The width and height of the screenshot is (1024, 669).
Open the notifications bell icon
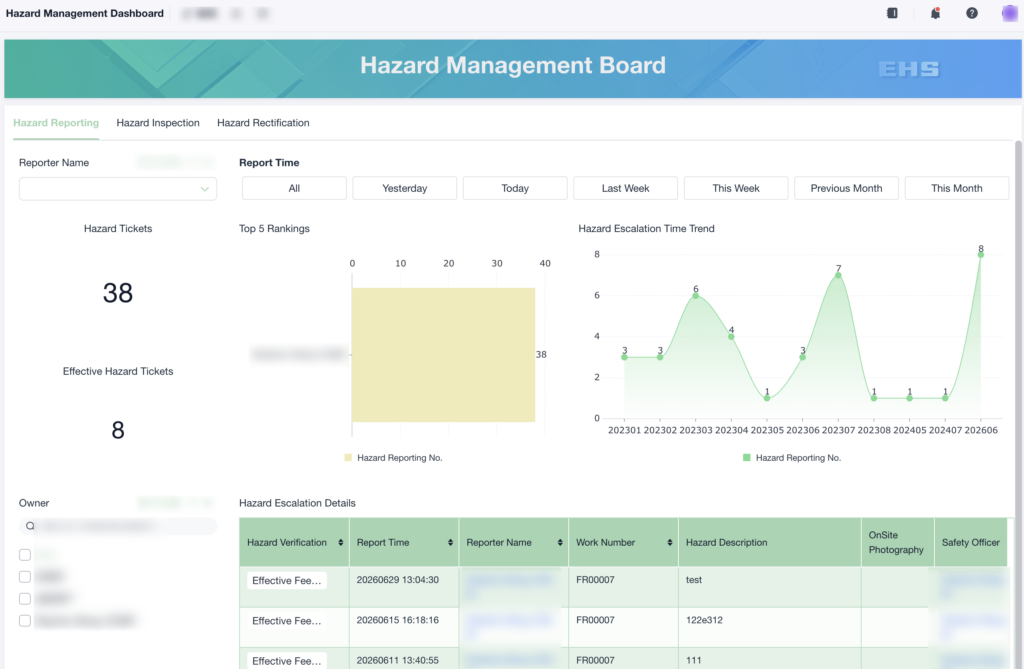click(935, 13)
